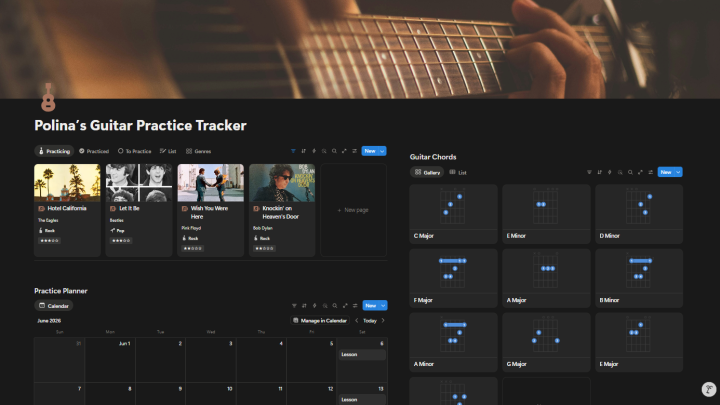Open the F Major chord card
This screenshot has height=405, width=720.
[453, 278]
